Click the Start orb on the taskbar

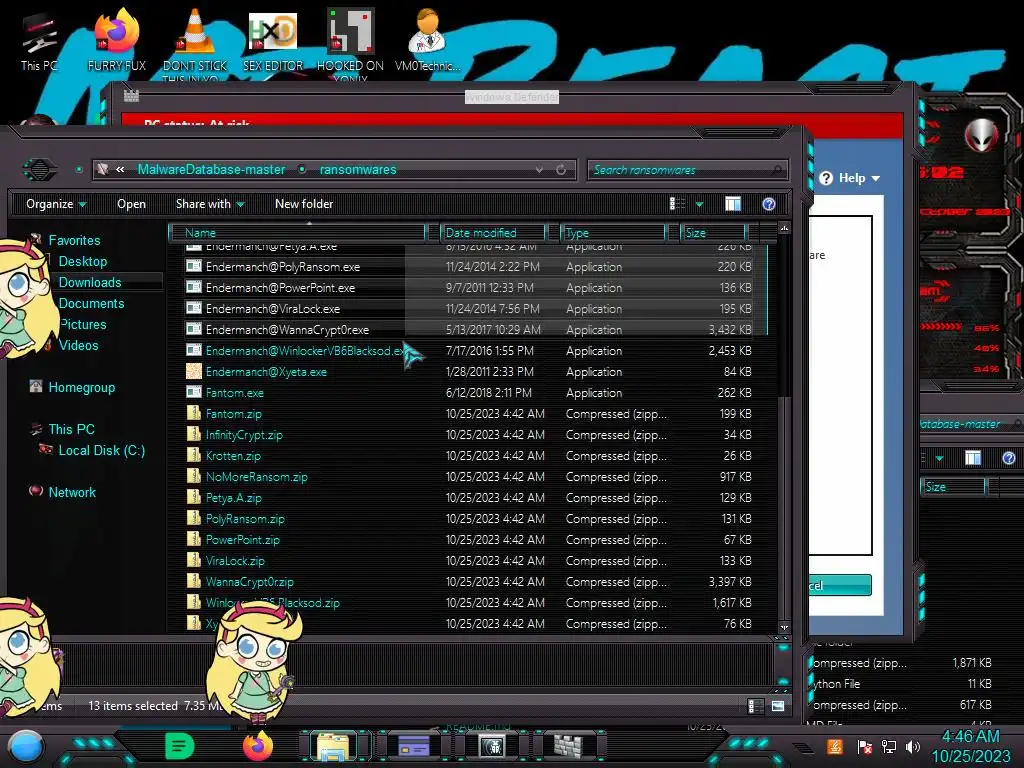pyautogui.click(x=26, y=746)
